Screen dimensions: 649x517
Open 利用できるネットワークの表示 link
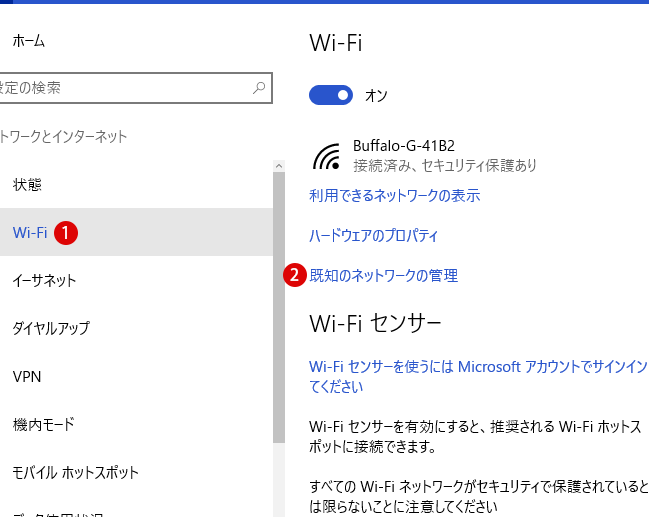[394, 195]
